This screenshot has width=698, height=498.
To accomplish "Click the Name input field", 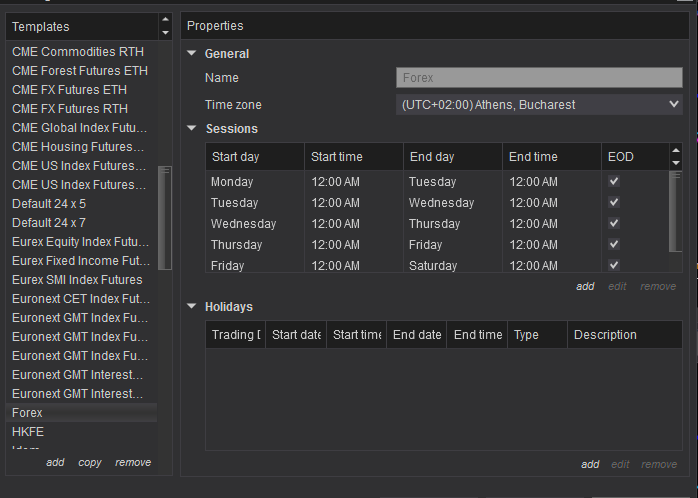I will pyautogui.click(x=539, y=77).
